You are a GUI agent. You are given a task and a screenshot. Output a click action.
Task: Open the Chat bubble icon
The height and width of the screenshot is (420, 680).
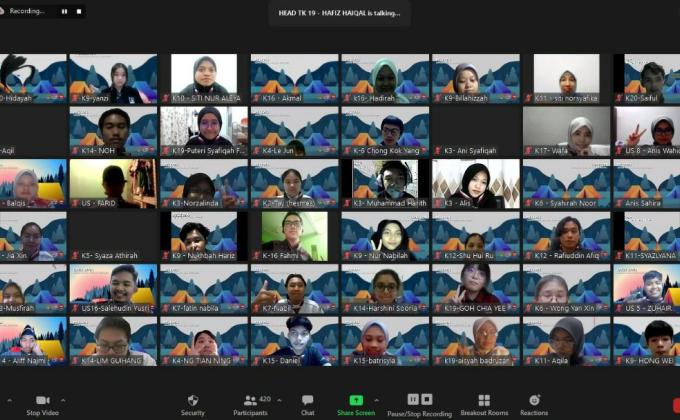coord(308,400)
